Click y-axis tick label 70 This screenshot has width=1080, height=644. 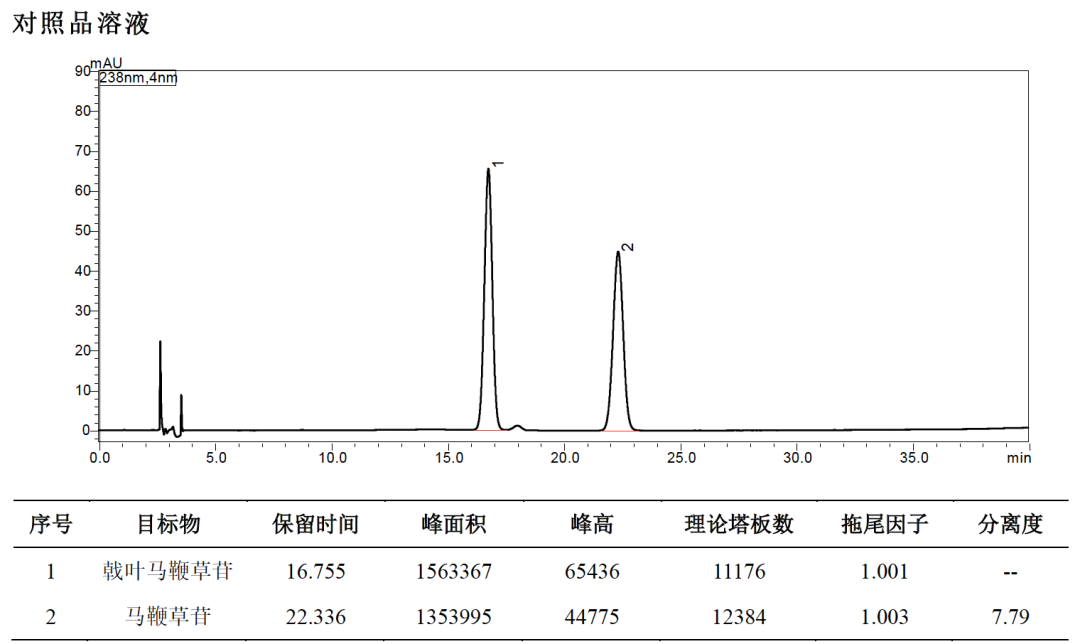pyautogui.click(x=83, y=151)
